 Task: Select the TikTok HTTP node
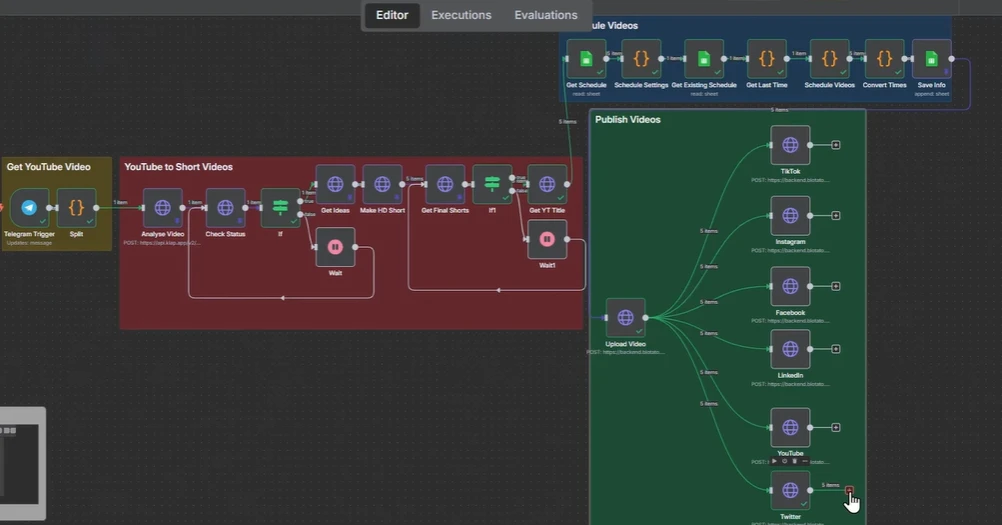(x=790, y=145)
